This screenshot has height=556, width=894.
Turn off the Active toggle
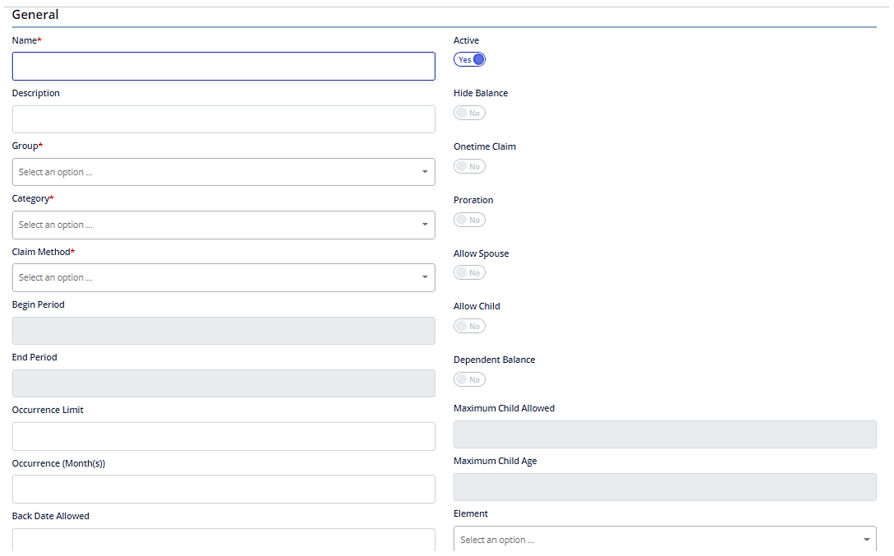[x=469, y=59]
